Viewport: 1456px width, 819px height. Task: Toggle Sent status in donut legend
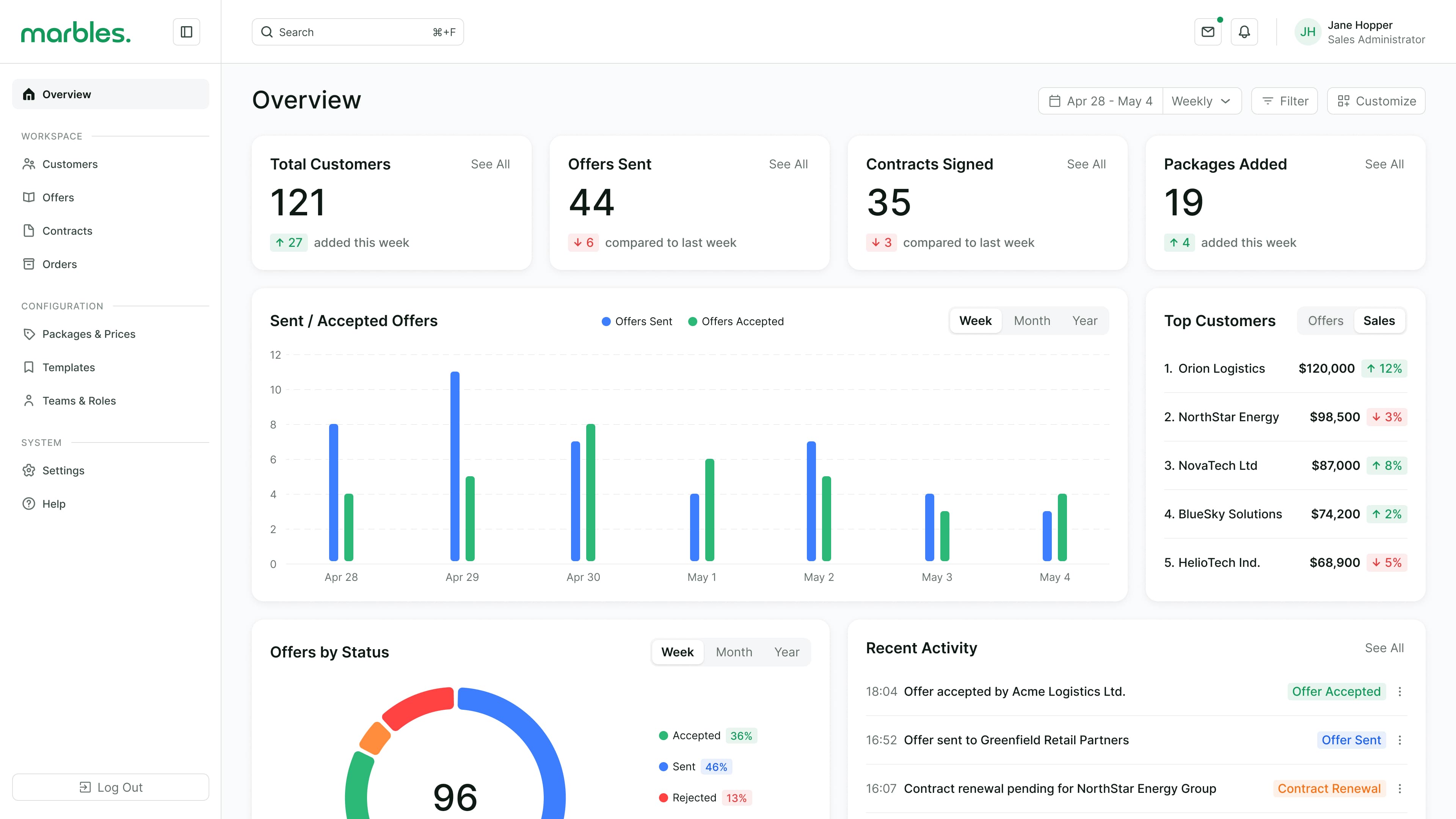pyautogui.click(x=695, y=766)
